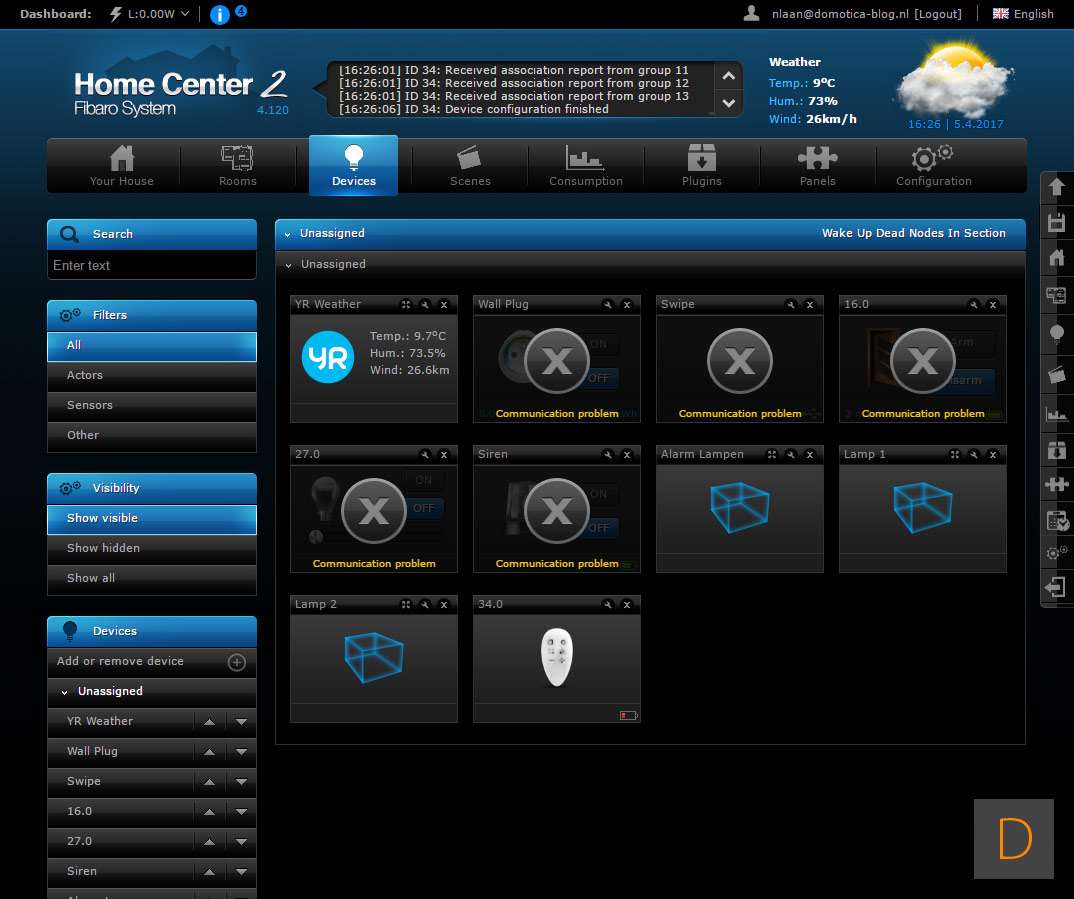Image resolution: width=1074 pixels, height=899 pixels.
Task: Close the Lamp 1 card
Action: 992,455
